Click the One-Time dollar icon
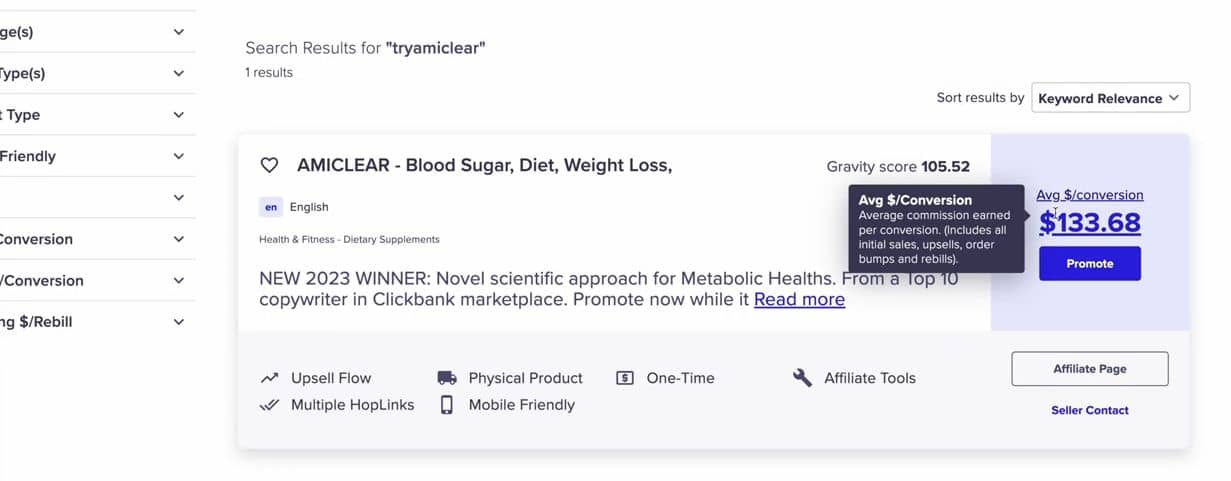Screen dimensions: 1231x481 (x=625, y=378)
